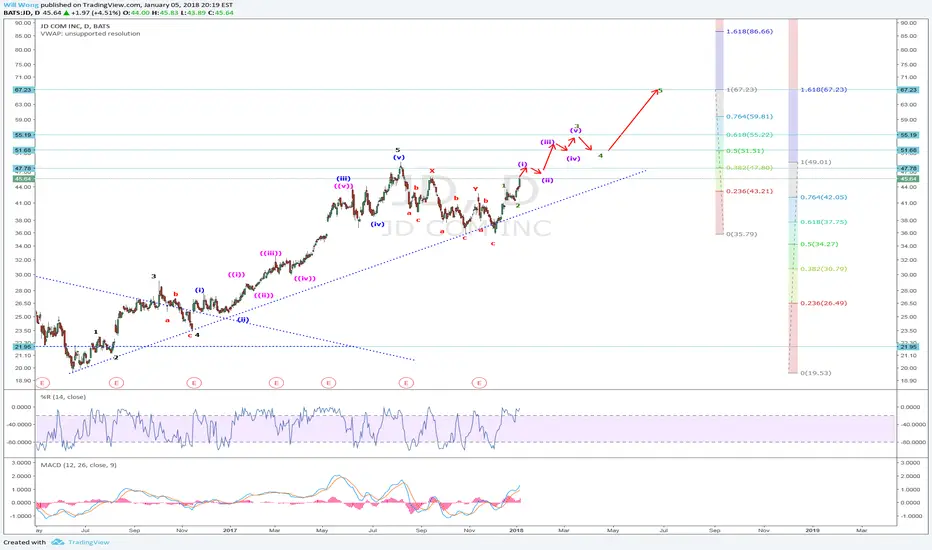
Task: Open the TradingView link at the bottom
Action: point(89,542)
